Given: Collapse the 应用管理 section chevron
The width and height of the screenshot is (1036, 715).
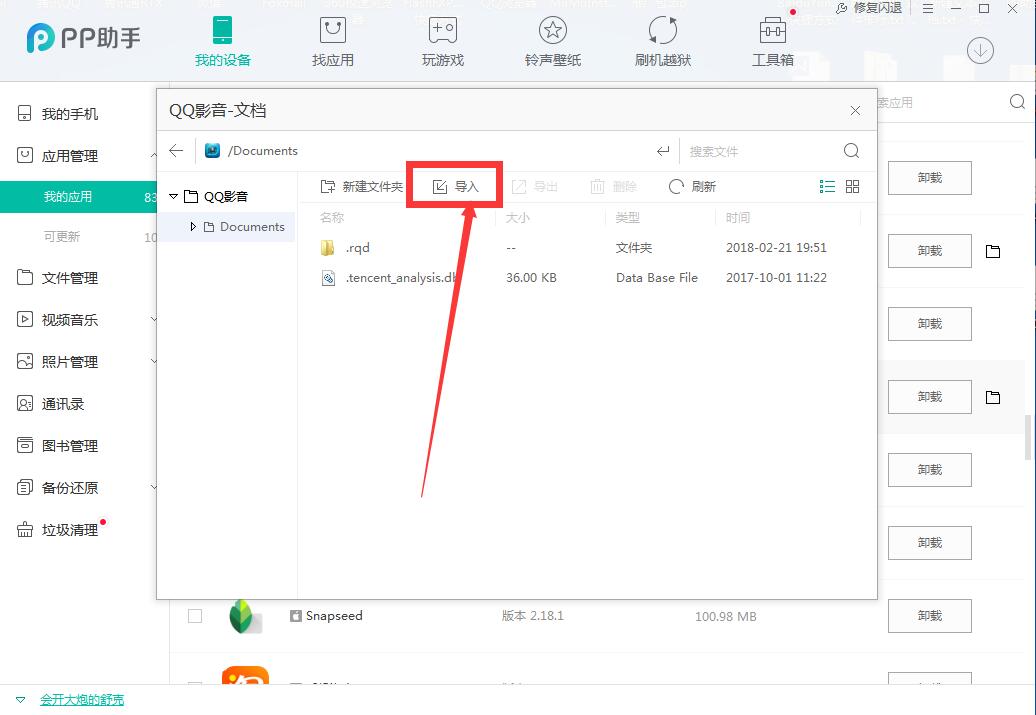Looking at the screenshot, I should pyautogui.click(x=153, y=155).
